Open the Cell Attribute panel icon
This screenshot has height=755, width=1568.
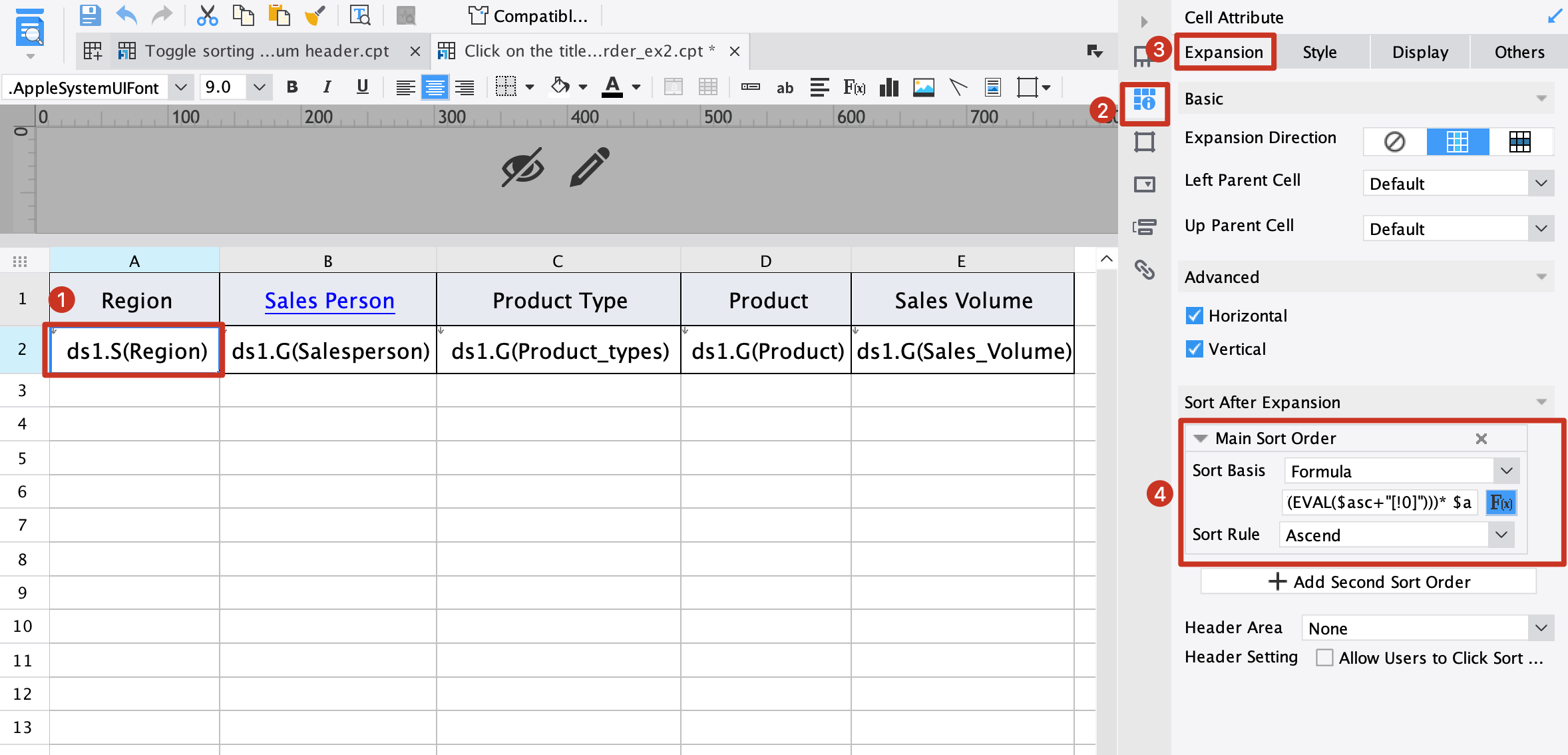click(1145, 101)
